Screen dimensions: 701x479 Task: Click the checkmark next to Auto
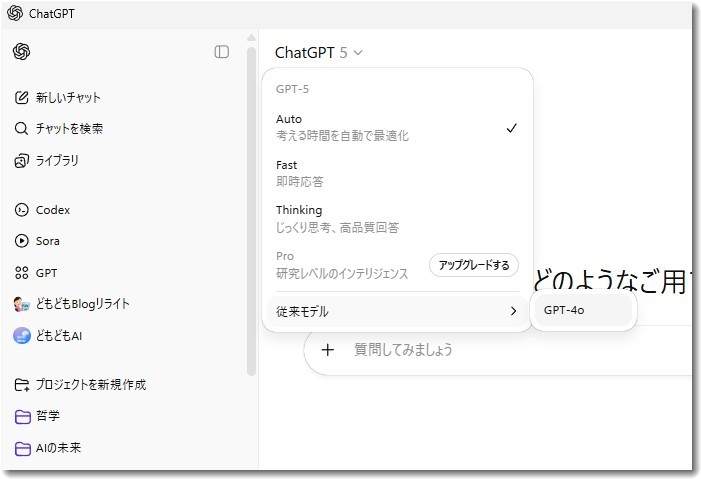coord(511,128)
